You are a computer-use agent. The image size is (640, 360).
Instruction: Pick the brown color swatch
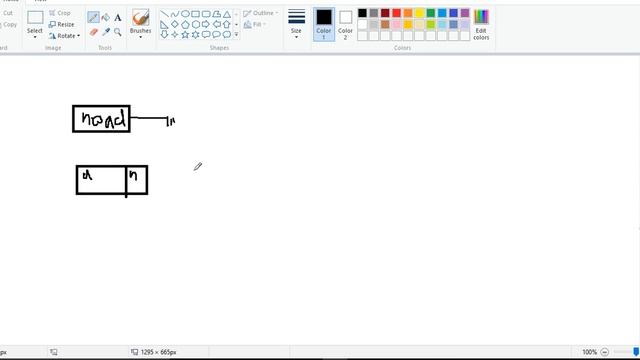point(385,24)
